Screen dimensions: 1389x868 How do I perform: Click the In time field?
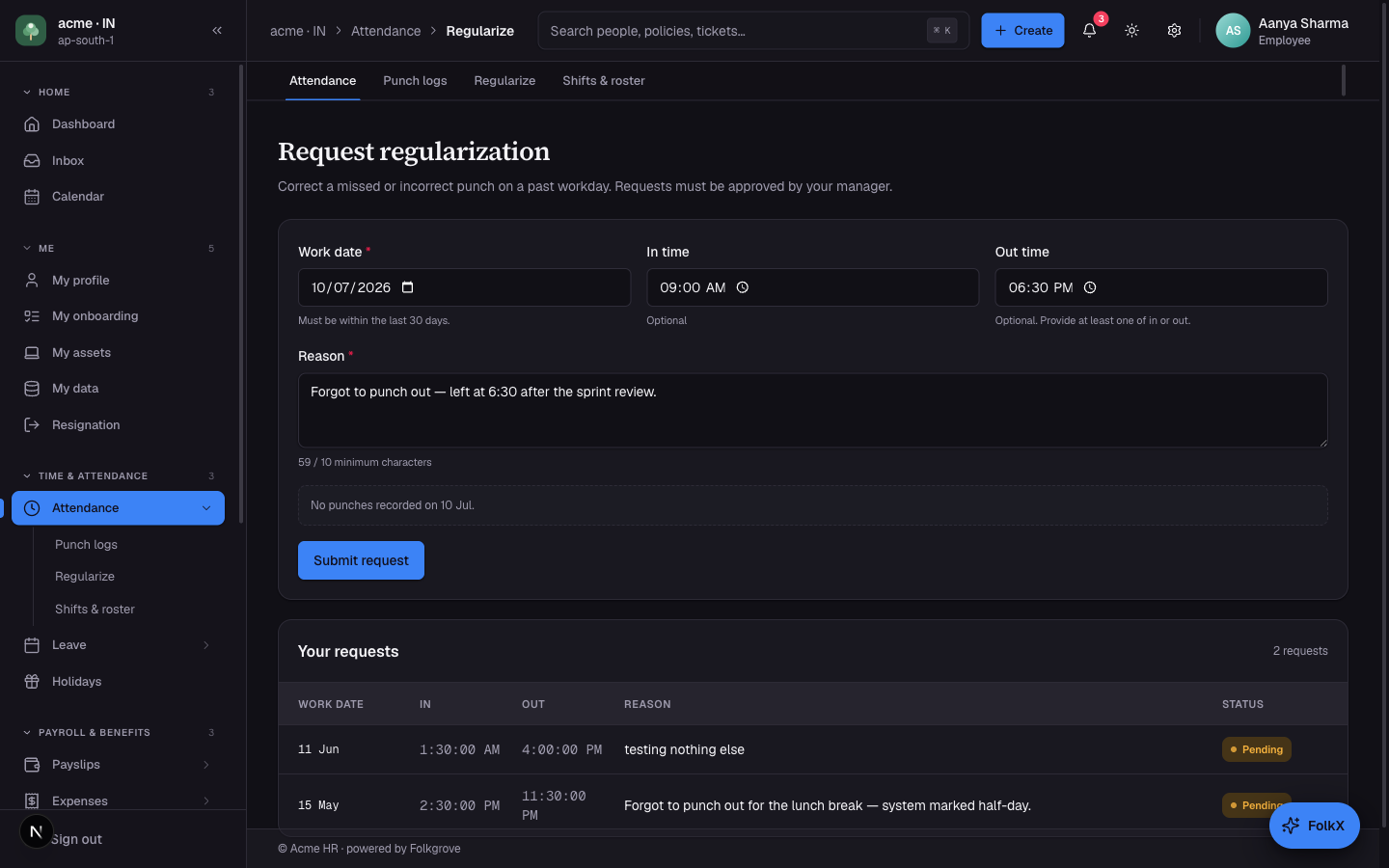coord(812,287)
